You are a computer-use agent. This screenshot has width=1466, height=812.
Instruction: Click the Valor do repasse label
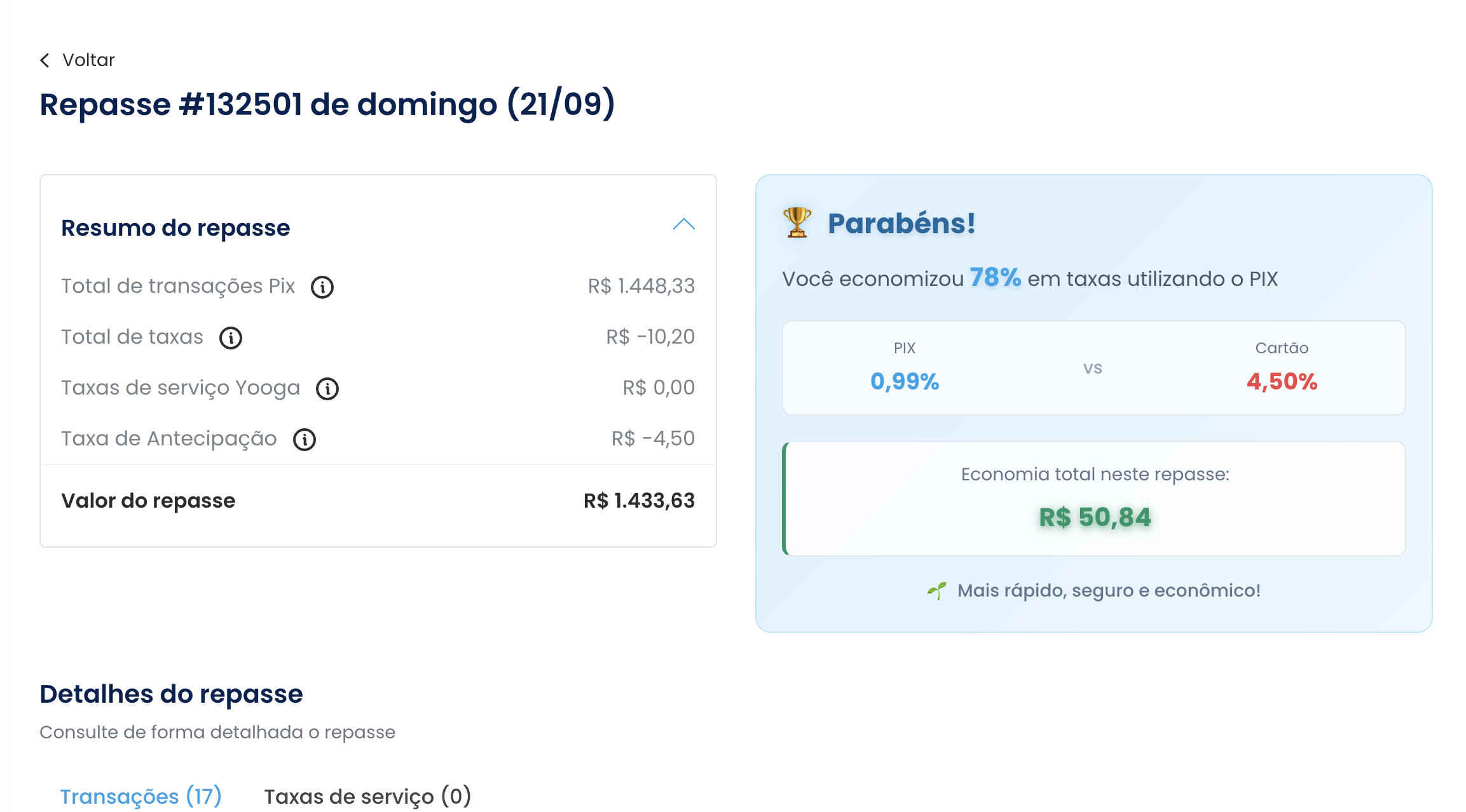[148, 501]
